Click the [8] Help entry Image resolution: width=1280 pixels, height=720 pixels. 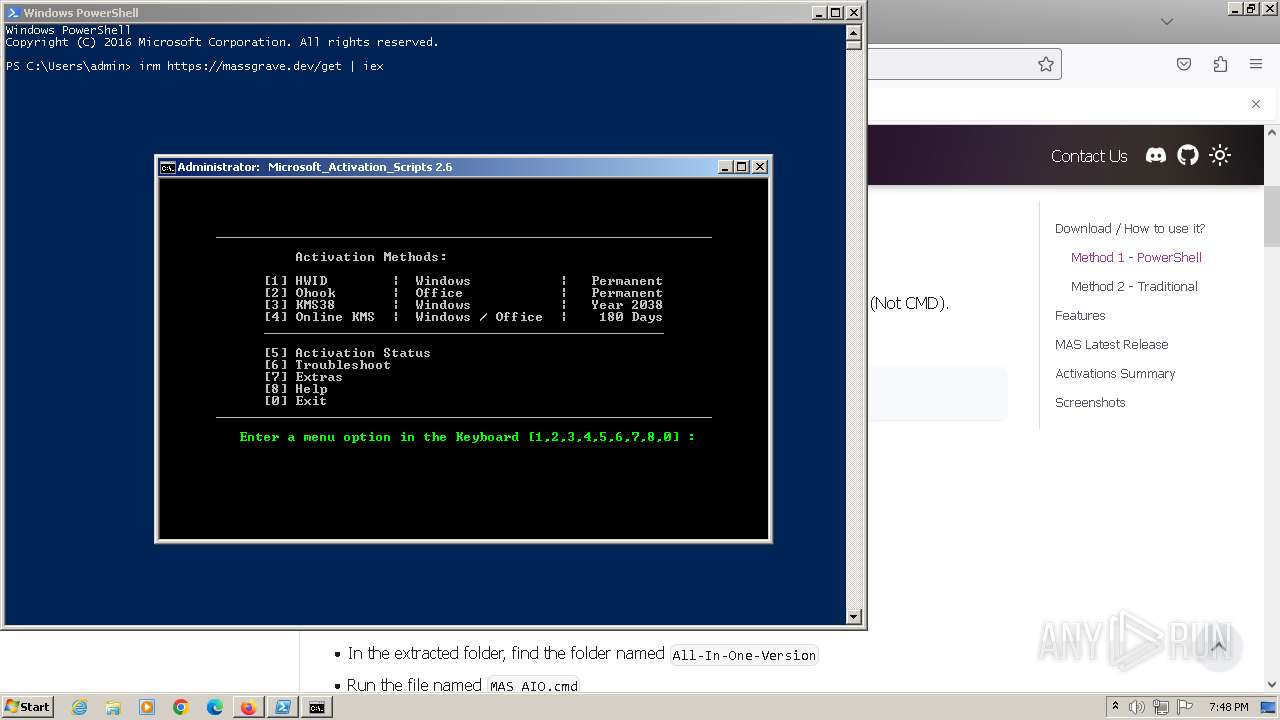coord(295,389)
